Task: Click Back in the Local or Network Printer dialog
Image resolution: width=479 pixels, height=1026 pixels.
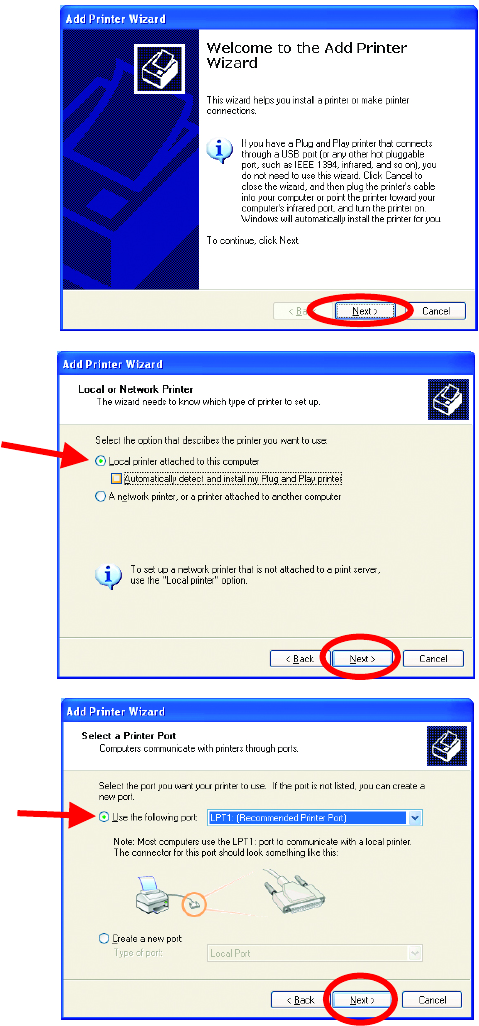Action: (300, 658)
